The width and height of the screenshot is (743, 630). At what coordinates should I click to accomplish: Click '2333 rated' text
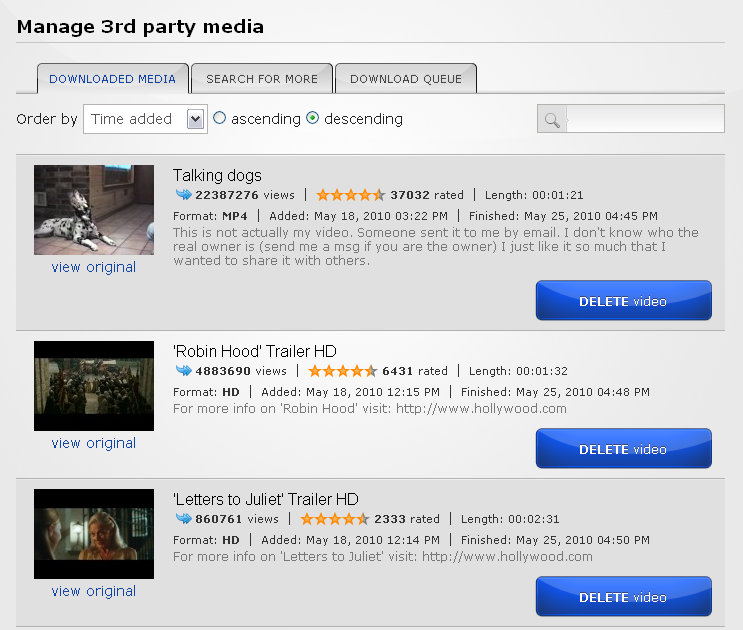[x=407, y=519]
